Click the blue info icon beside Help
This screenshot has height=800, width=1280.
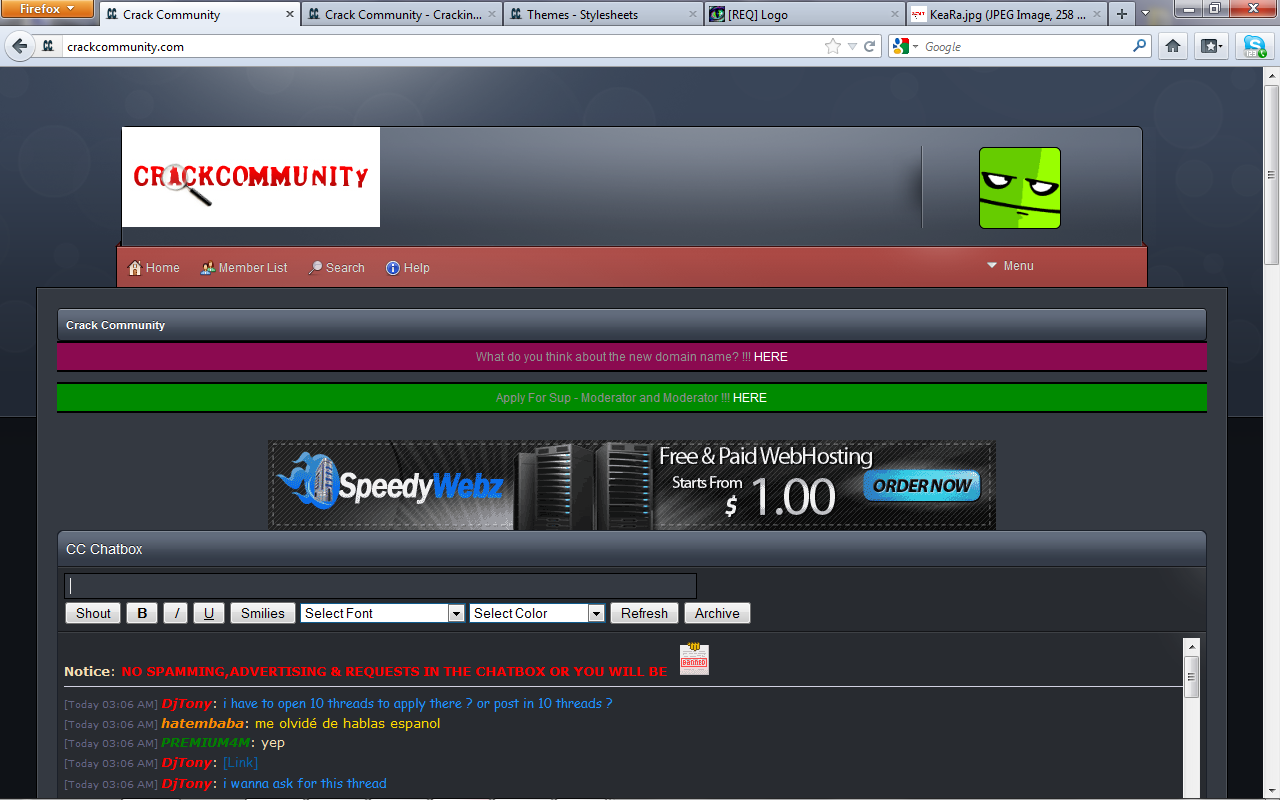click(x=393, y=268)
